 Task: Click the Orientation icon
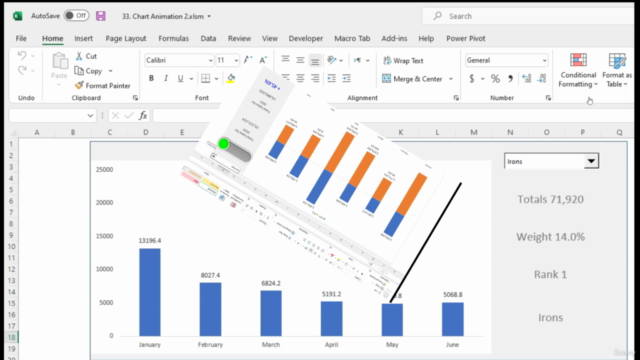pos(332,60)
